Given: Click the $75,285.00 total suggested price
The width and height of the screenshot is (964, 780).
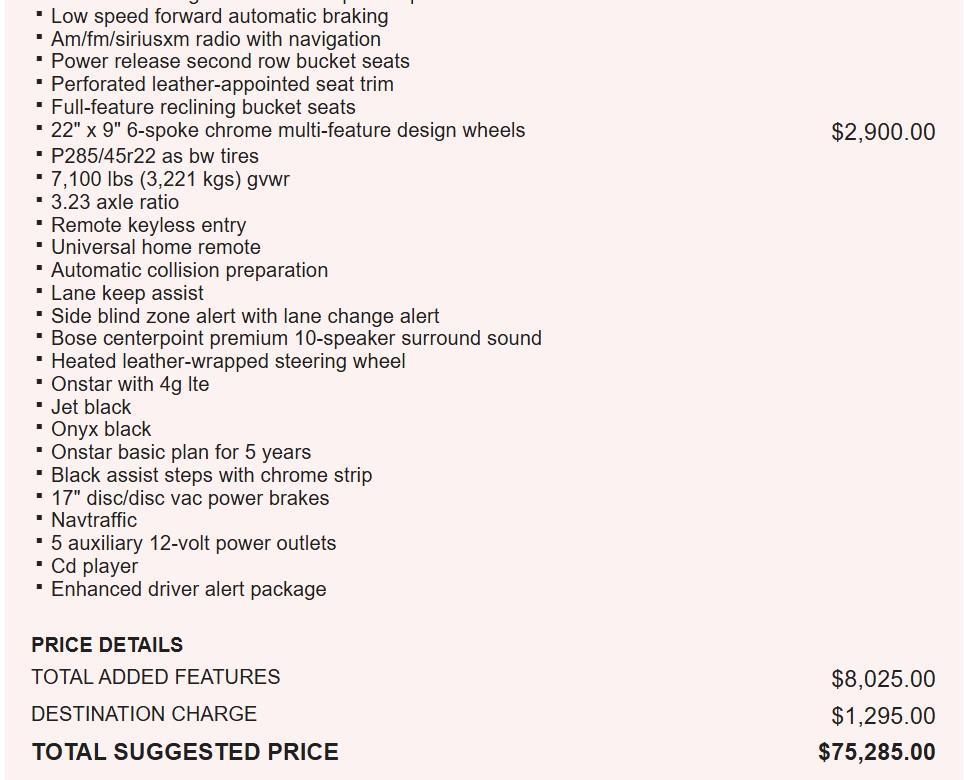Looking at the screenshot, I should click(876, 752).
